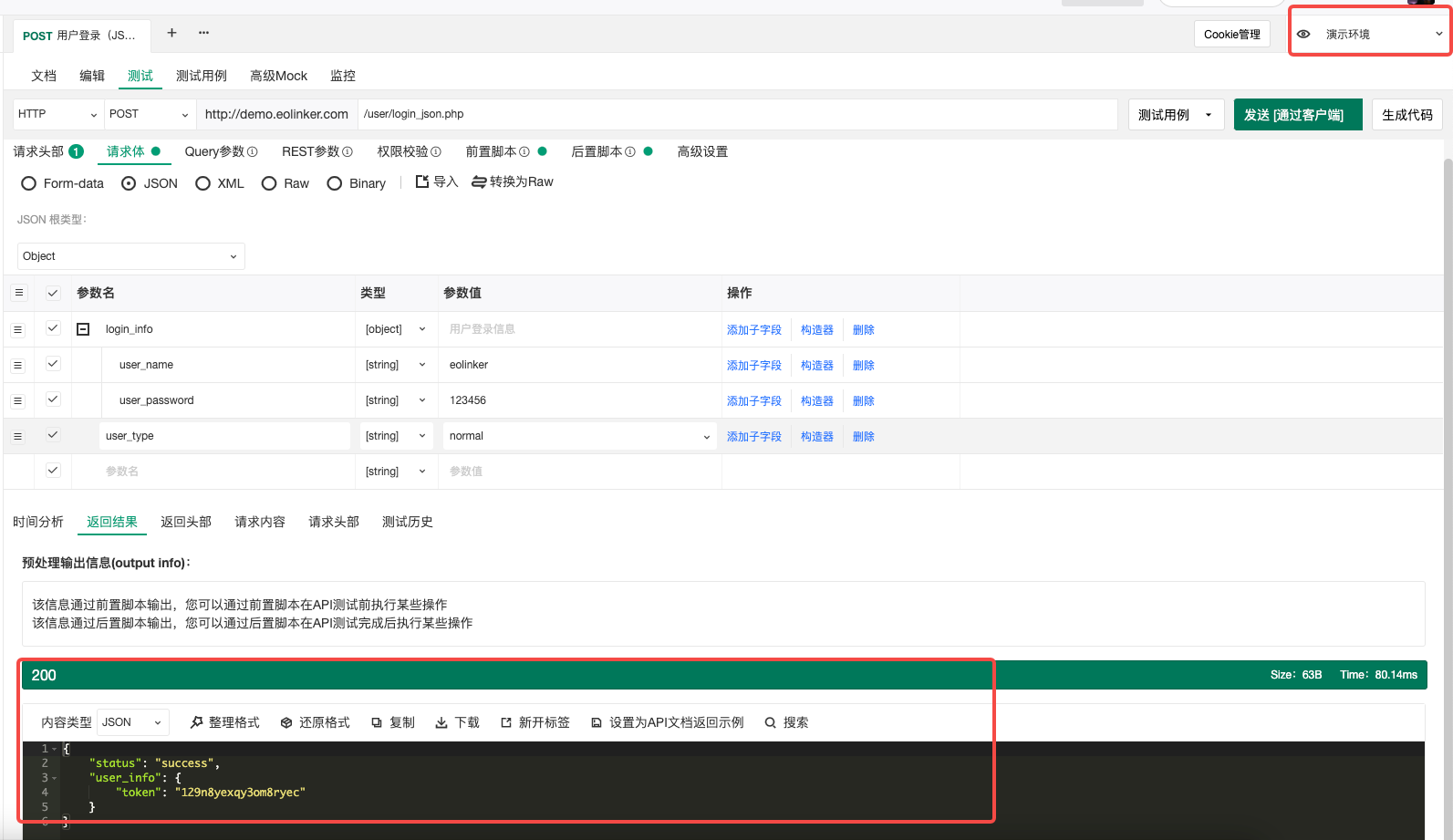Open the POST method dropdown
This screenshot has width=1453, height=840.
coord(150,114)
